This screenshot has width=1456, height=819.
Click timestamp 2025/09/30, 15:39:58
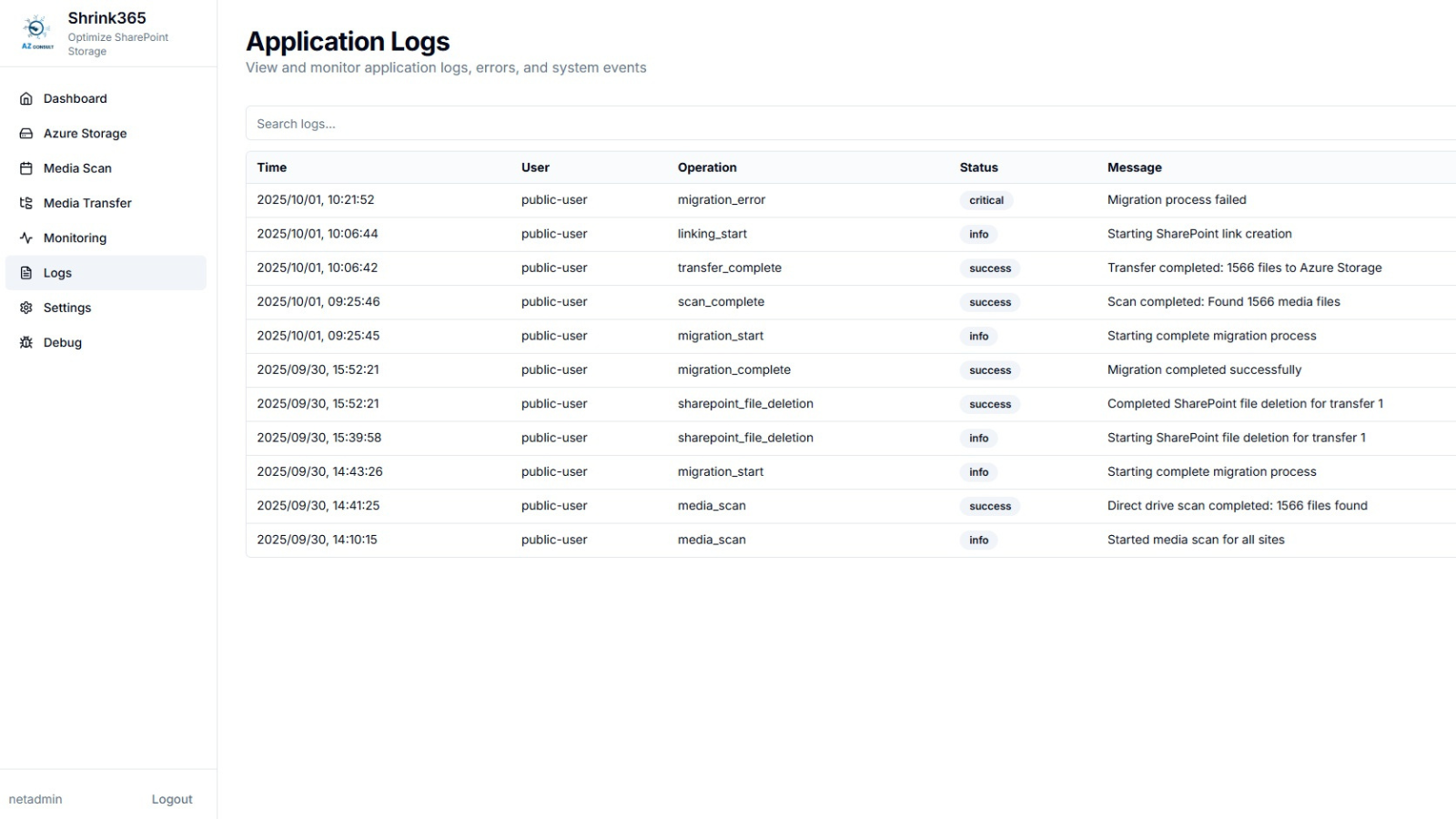tap(319, 438)
